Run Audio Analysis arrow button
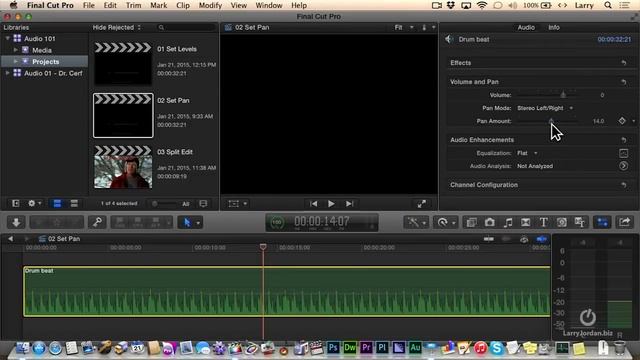 coord(623,166)
